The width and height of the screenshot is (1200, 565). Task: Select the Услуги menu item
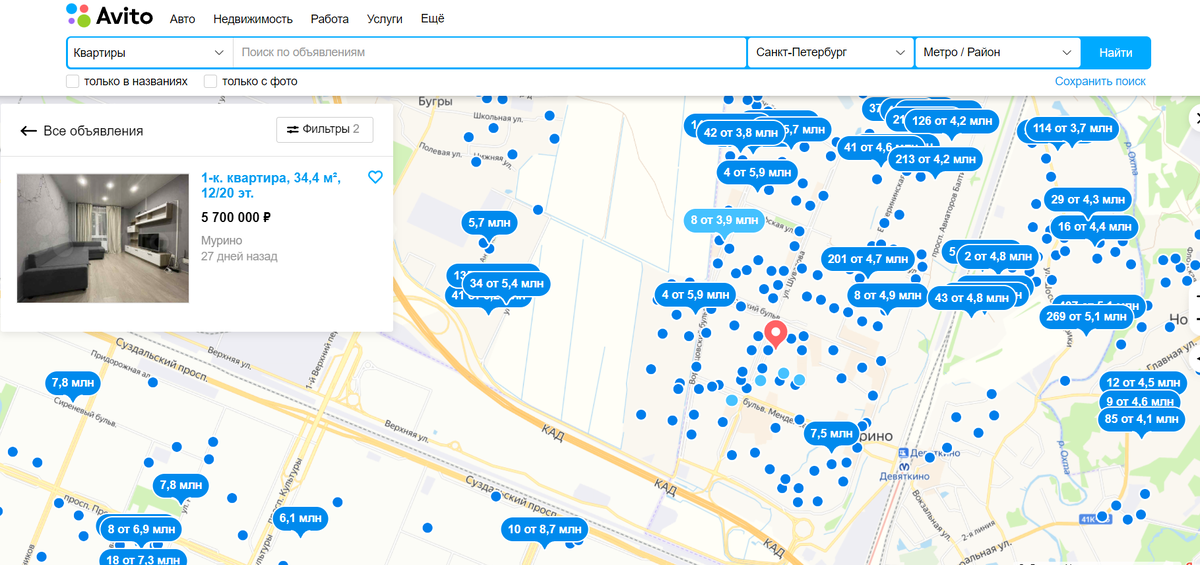(x=385, y=19)
